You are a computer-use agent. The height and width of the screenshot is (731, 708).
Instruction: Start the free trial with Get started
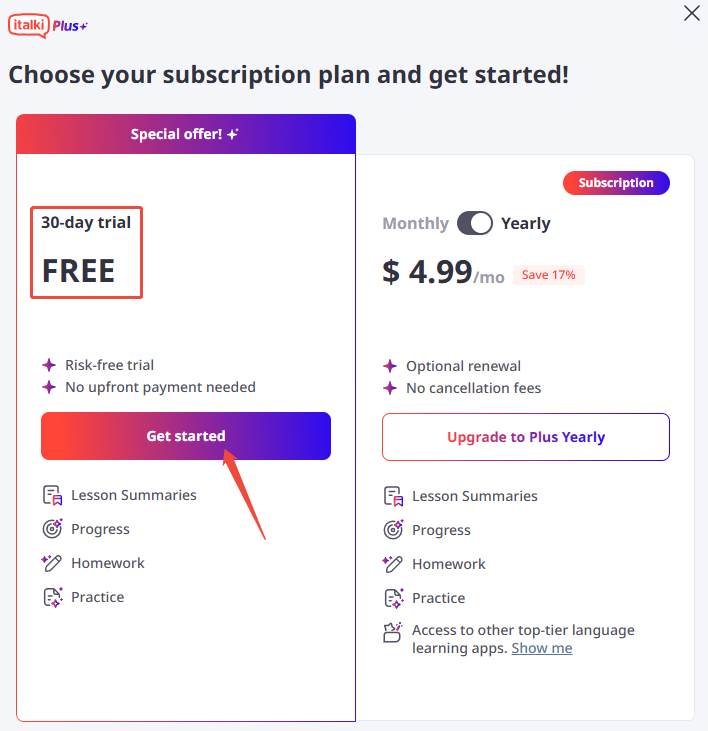click(x=186, y=436)
